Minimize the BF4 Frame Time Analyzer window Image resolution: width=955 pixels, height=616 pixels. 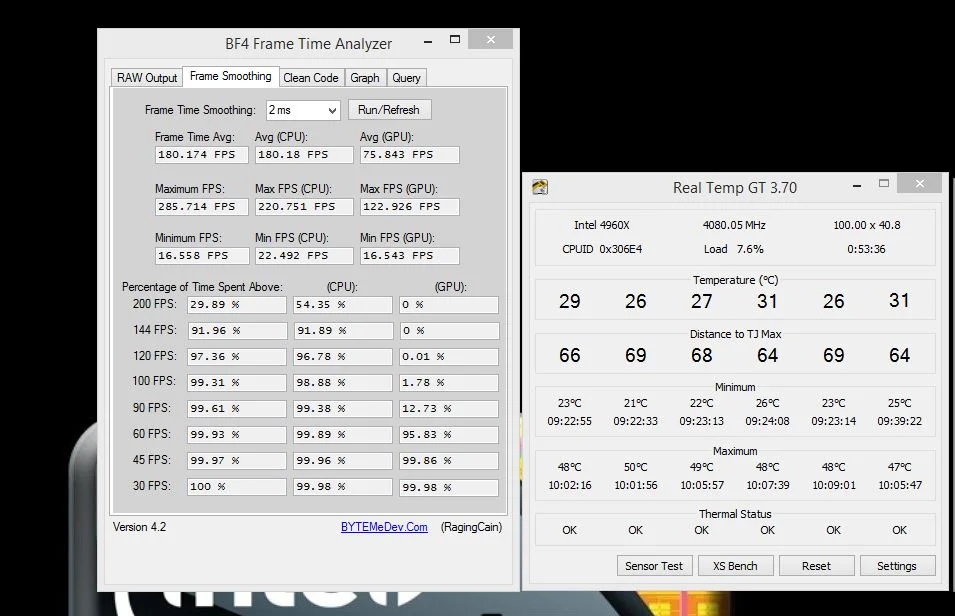[428, 41]
